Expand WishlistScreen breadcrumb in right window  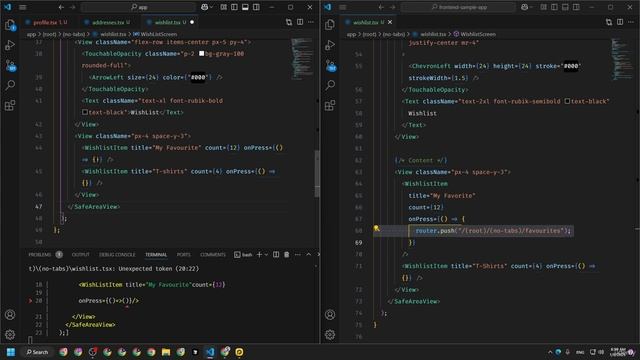pos(475,34)
